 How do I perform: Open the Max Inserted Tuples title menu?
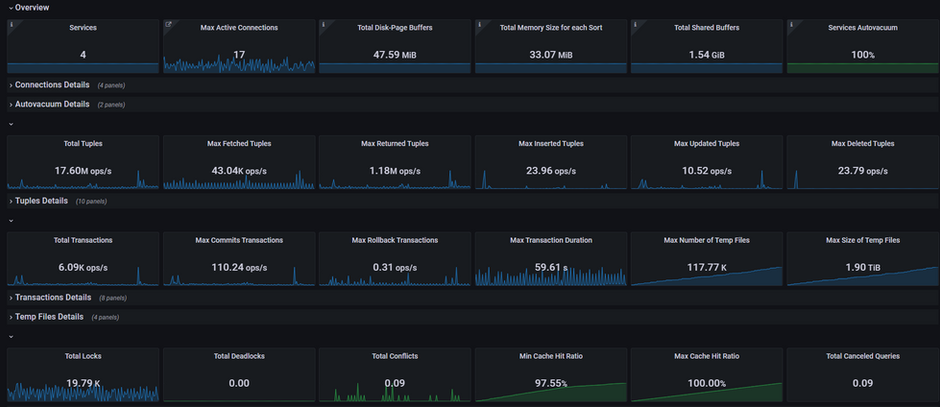point(550,144)
